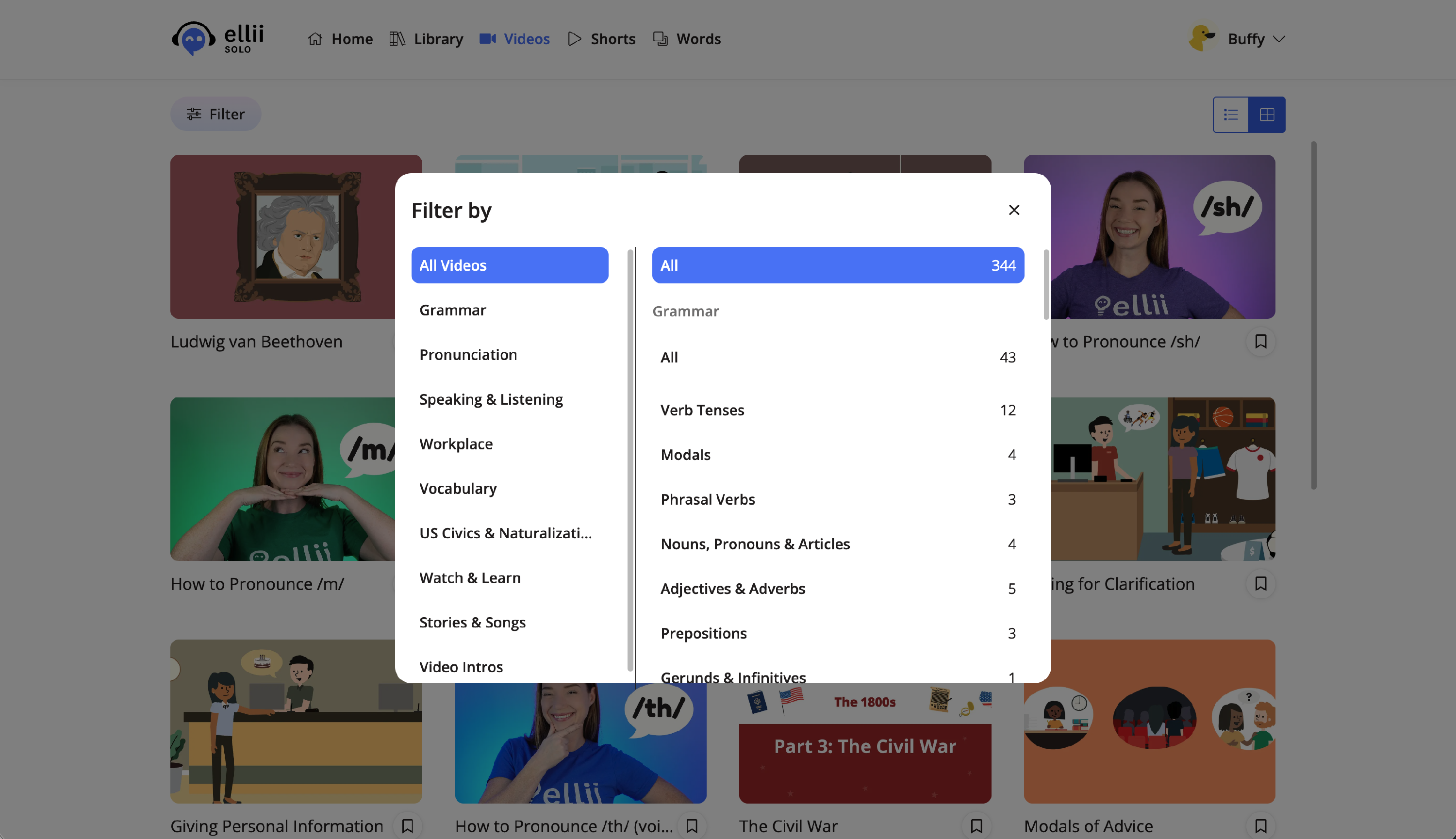The height and width of the screenshot is (839, 1456).
Task: Select the Pronunciation category filter
Action: pyautogui.click(x=468, y=354)
